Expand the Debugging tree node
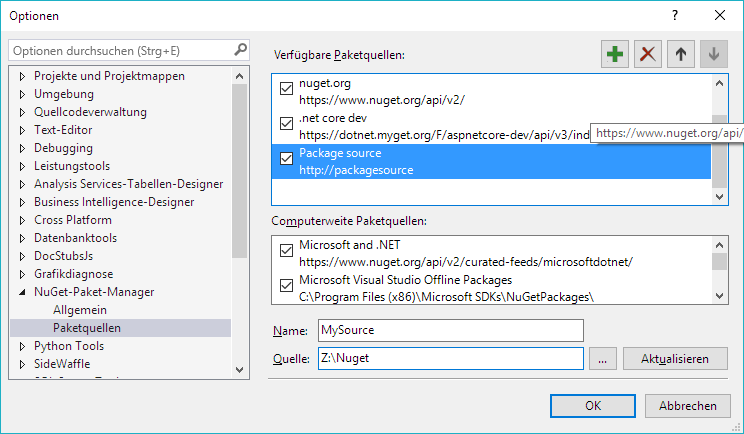 pyautogui.click(x=22, y=148)
